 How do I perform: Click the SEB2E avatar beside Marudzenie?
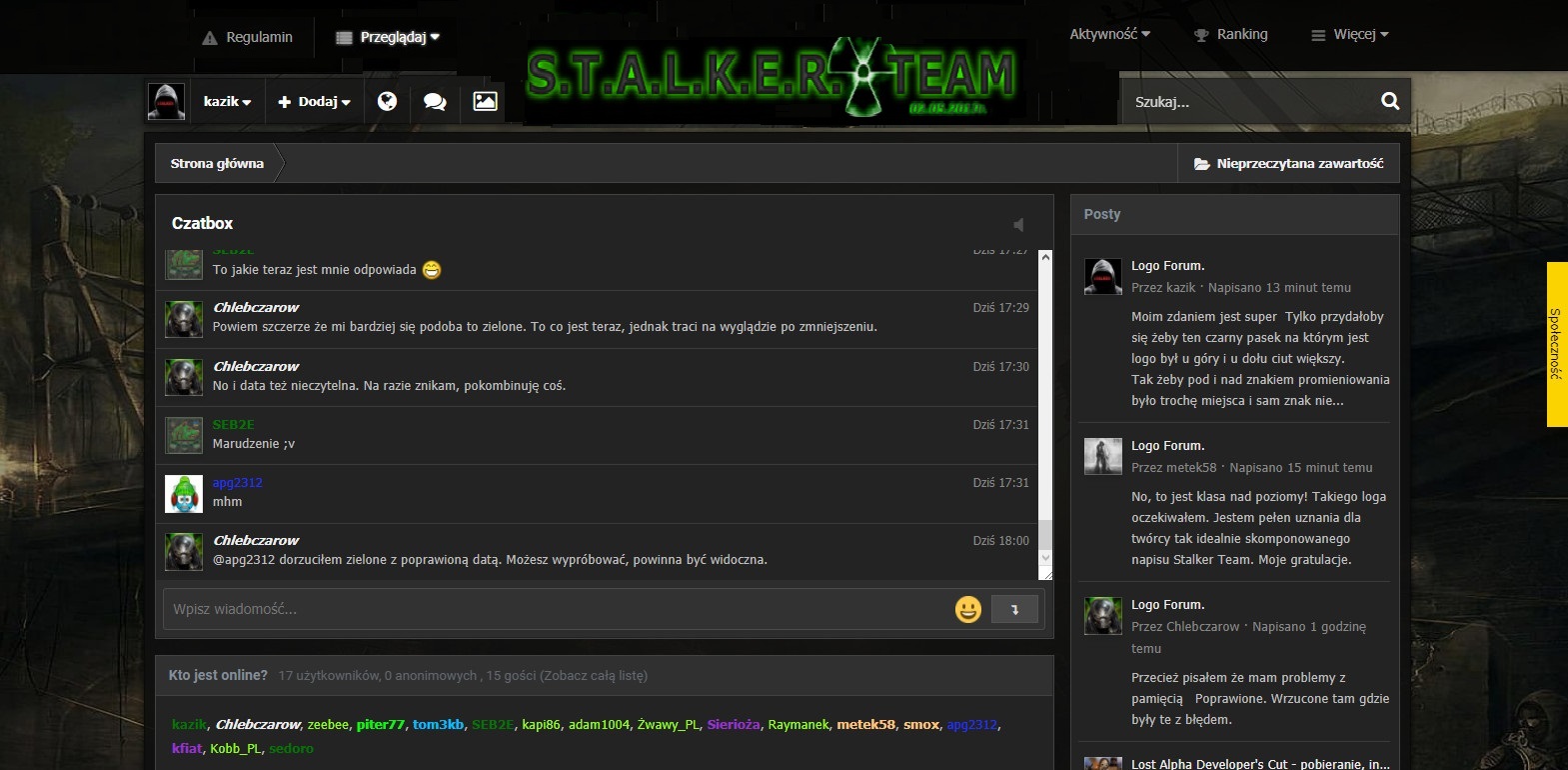point(184,436)
